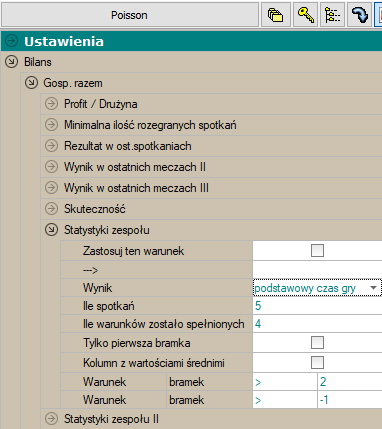Click the Poisson button

coord(130,15)
